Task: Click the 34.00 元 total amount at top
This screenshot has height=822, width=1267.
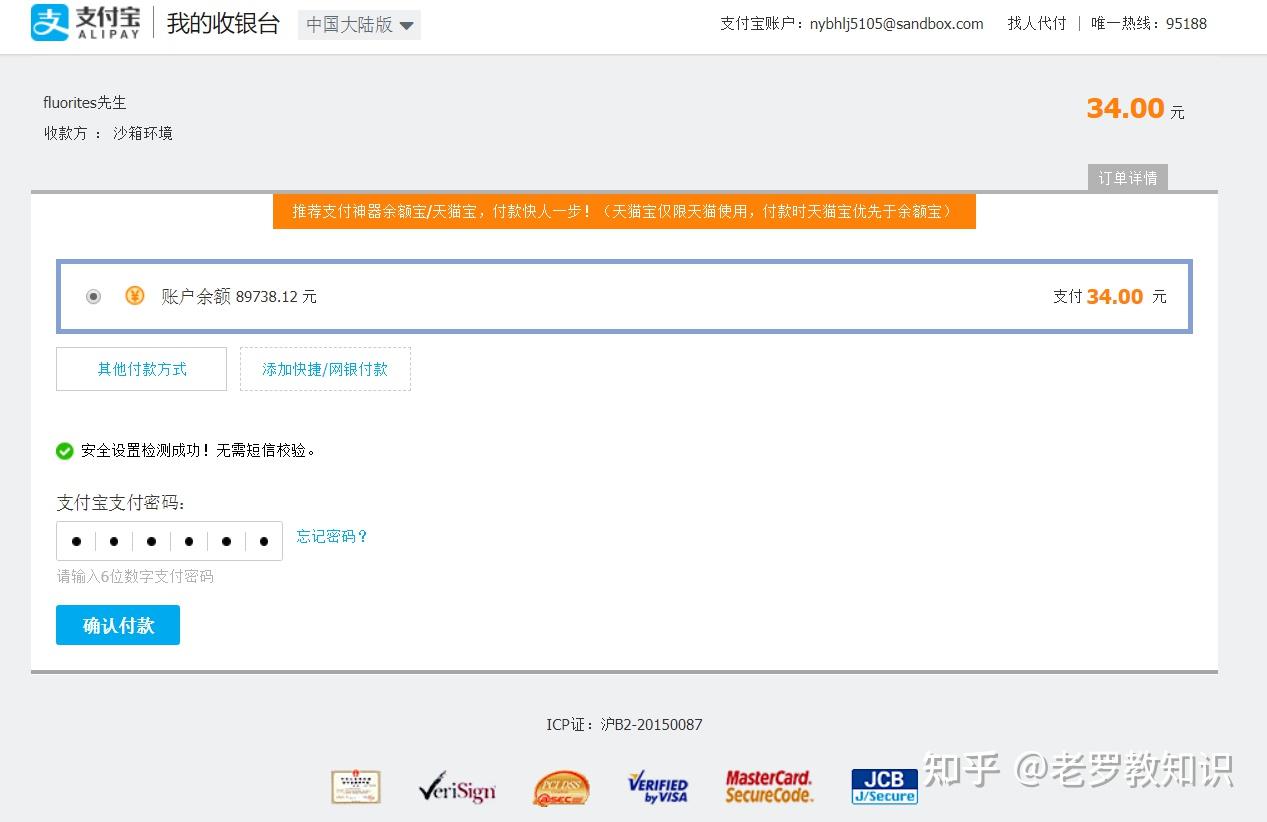Action: point(1135,108)
